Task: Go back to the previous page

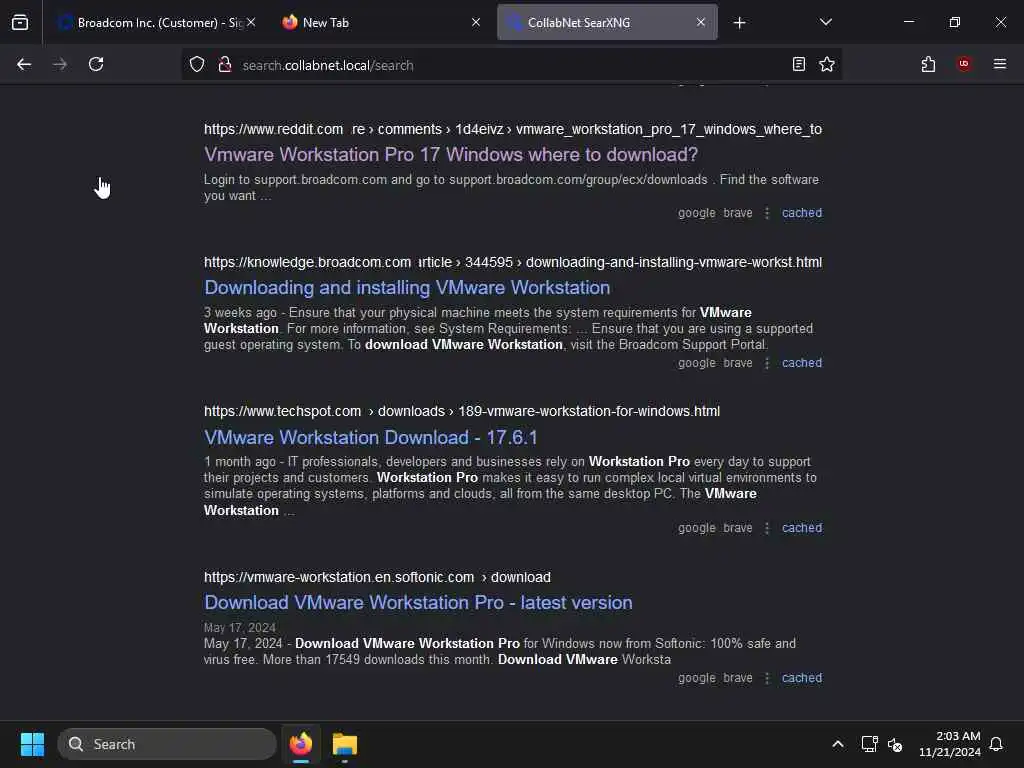Action: (x=24, y=64)
